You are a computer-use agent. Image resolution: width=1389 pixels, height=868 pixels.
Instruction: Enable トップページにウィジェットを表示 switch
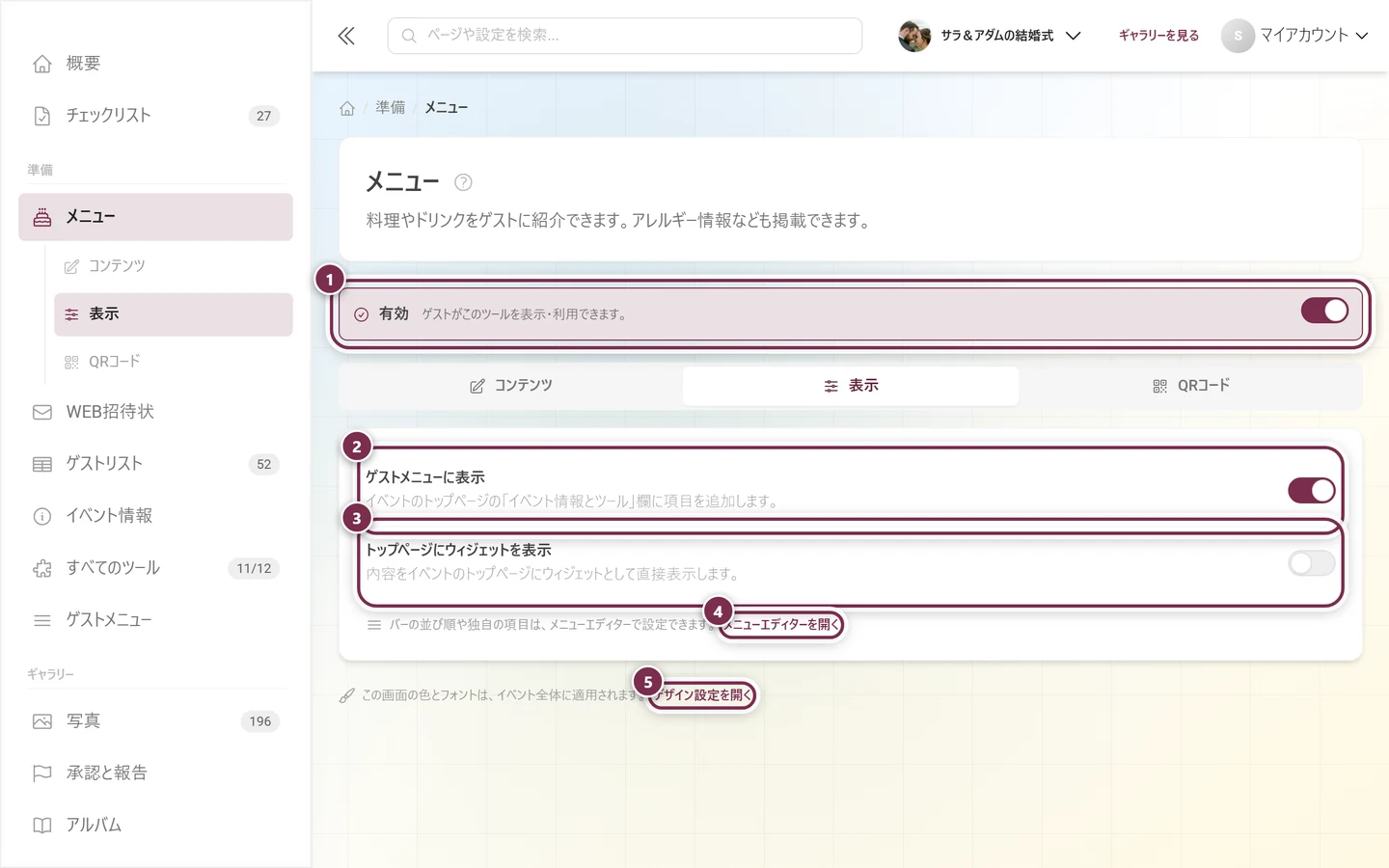1312,562
